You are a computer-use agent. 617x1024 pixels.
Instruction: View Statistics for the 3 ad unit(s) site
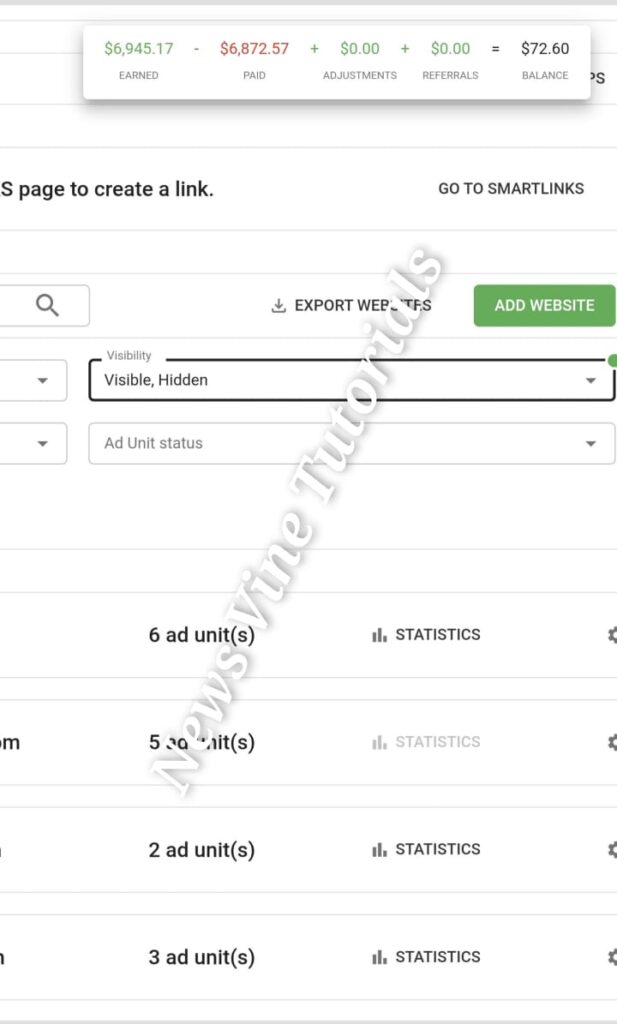[x=427, y=957]
